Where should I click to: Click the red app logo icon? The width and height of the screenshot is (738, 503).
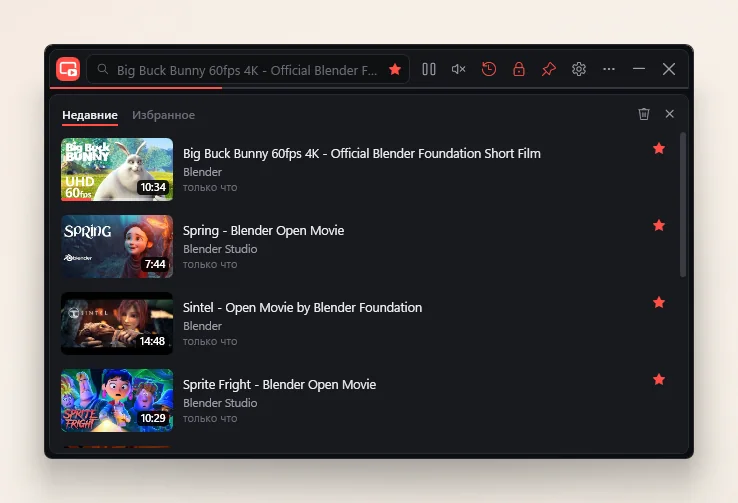pos(68,69)
